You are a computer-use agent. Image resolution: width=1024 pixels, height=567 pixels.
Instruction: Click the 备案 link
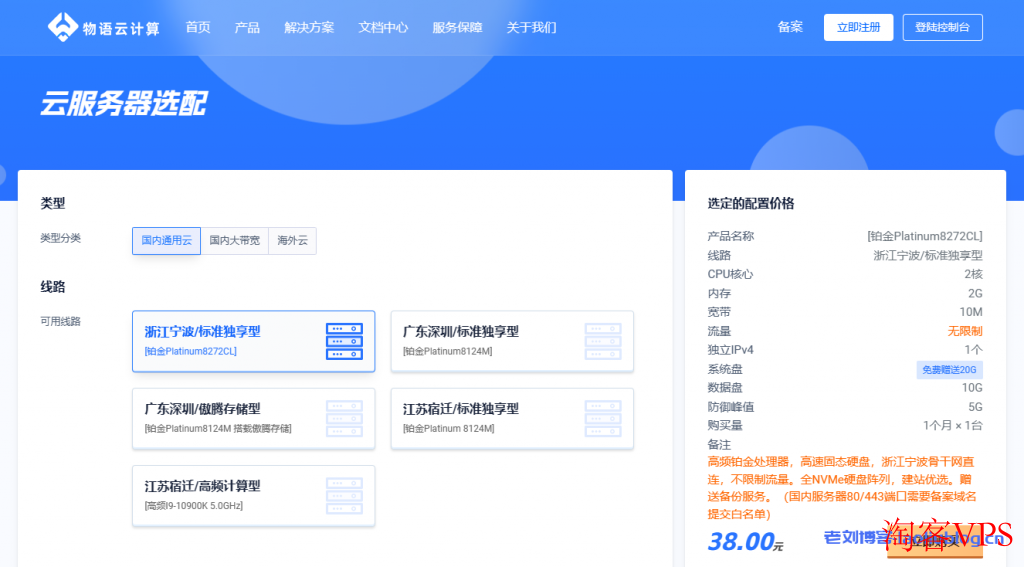[790, 27]
